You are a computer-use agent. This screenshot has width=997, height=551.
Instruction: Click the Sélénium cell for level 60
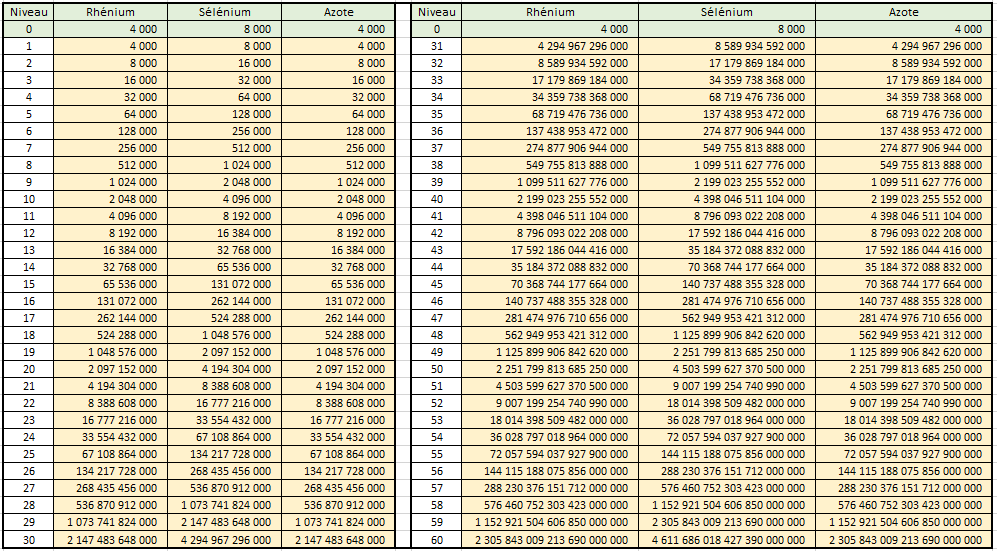pos(726,540)
